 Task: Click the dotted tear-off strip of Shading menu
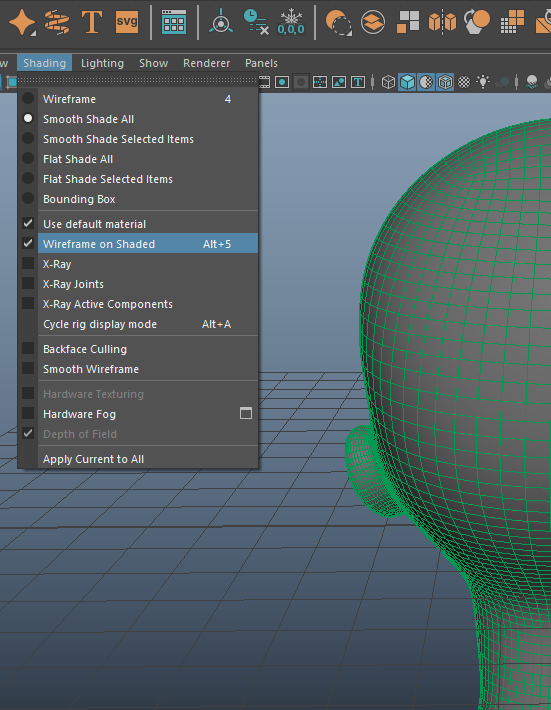coord(138,80)
